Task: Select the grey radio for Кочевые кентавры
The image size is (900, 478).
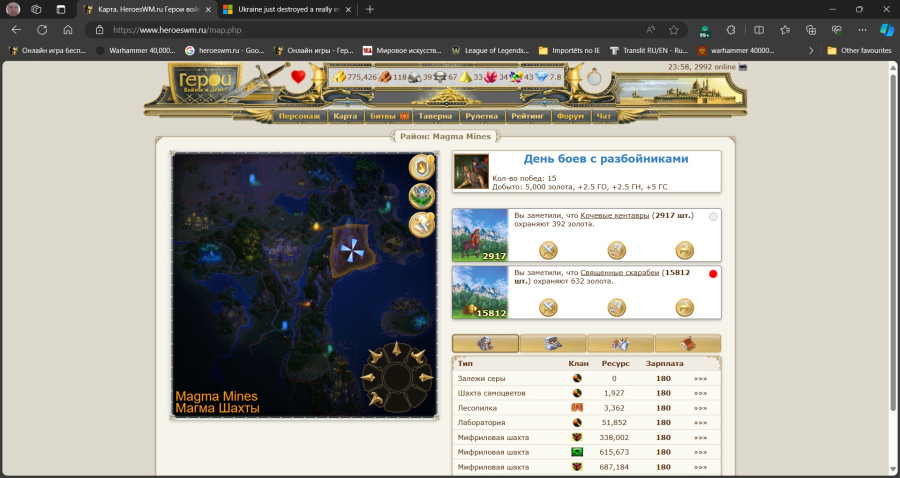Action: [x=713, y=217]
